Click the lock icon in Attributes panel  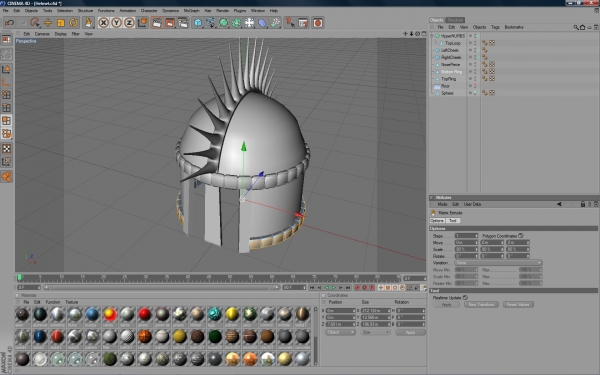pos(583,204)
